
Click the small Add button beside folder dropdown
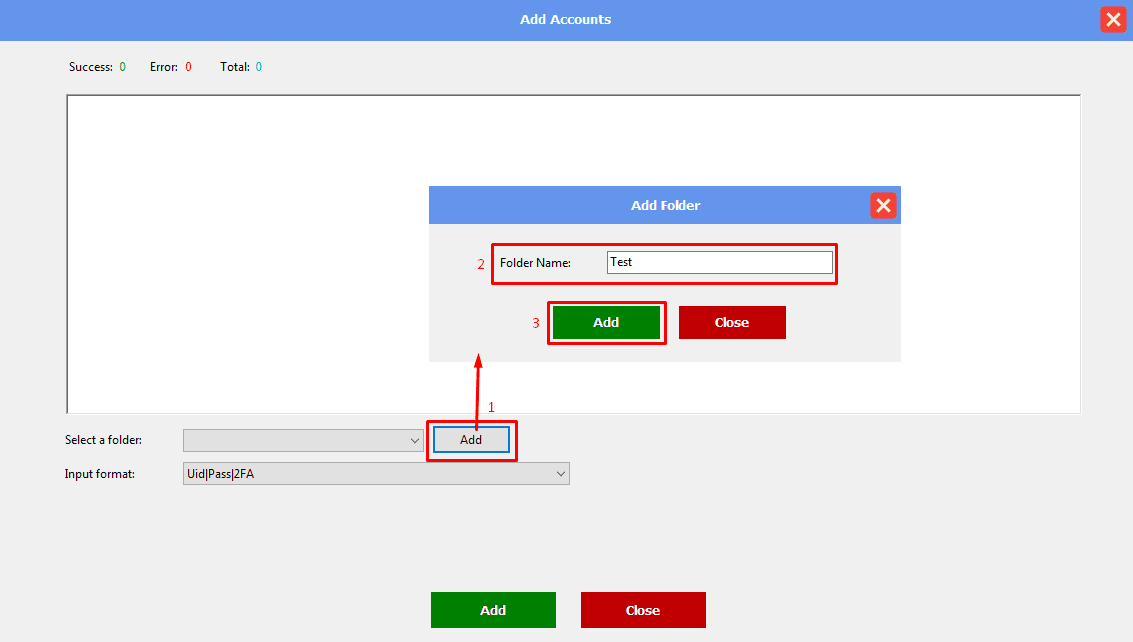point(471,440)
